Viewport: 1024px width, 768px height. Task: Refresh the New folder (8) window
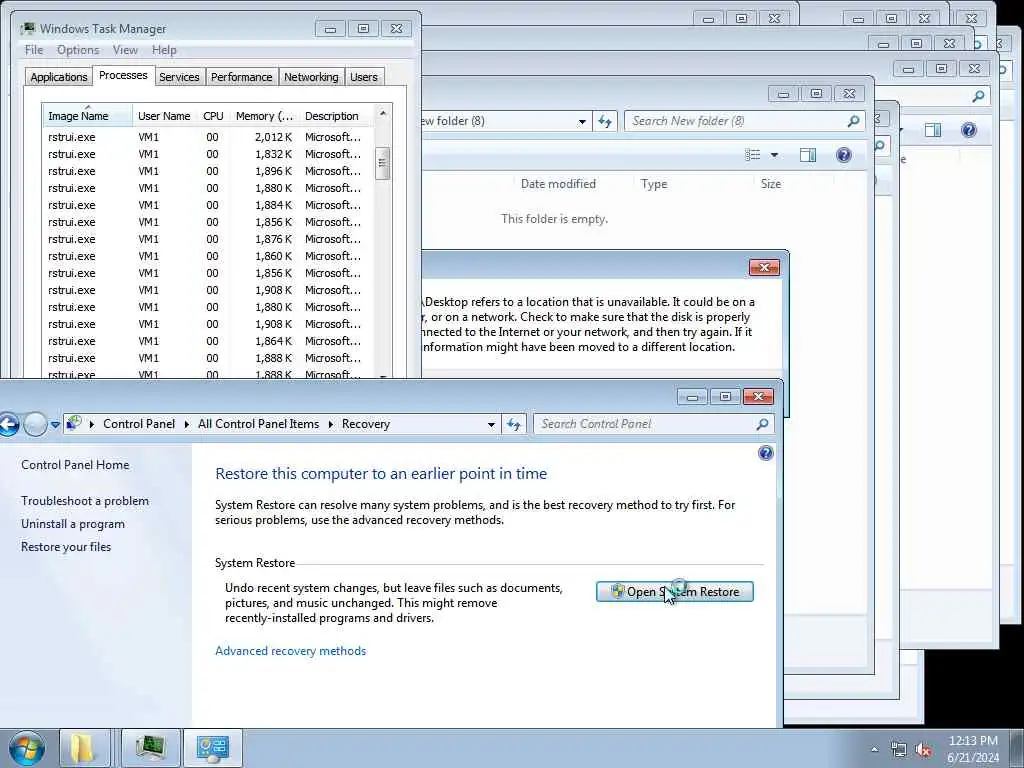pos(605,121)
